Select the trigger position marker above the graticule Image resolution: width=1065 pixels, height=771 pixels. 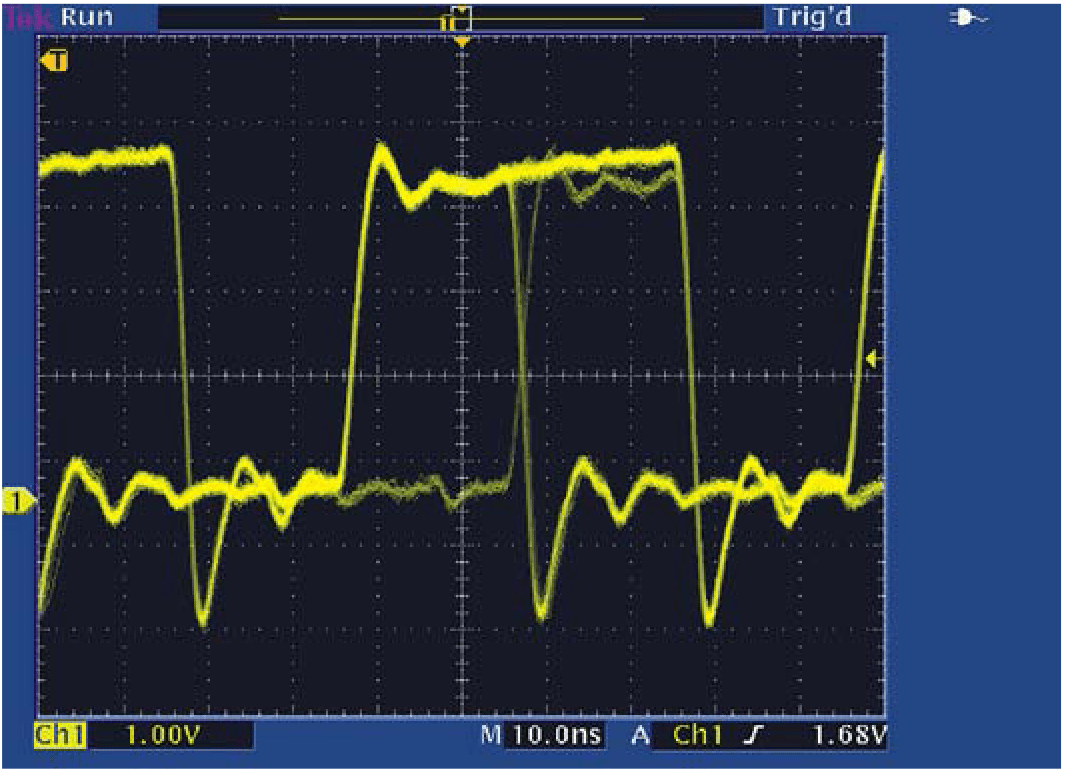460,42
